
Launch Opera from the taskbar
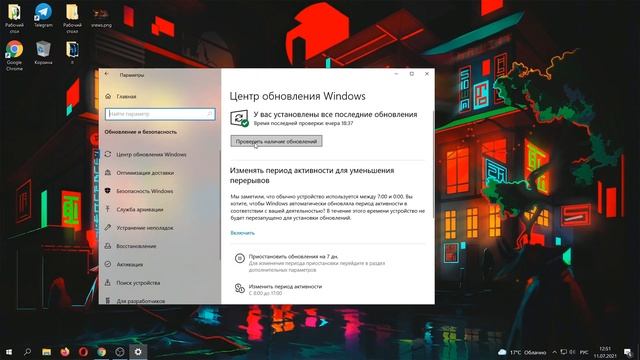83,352
